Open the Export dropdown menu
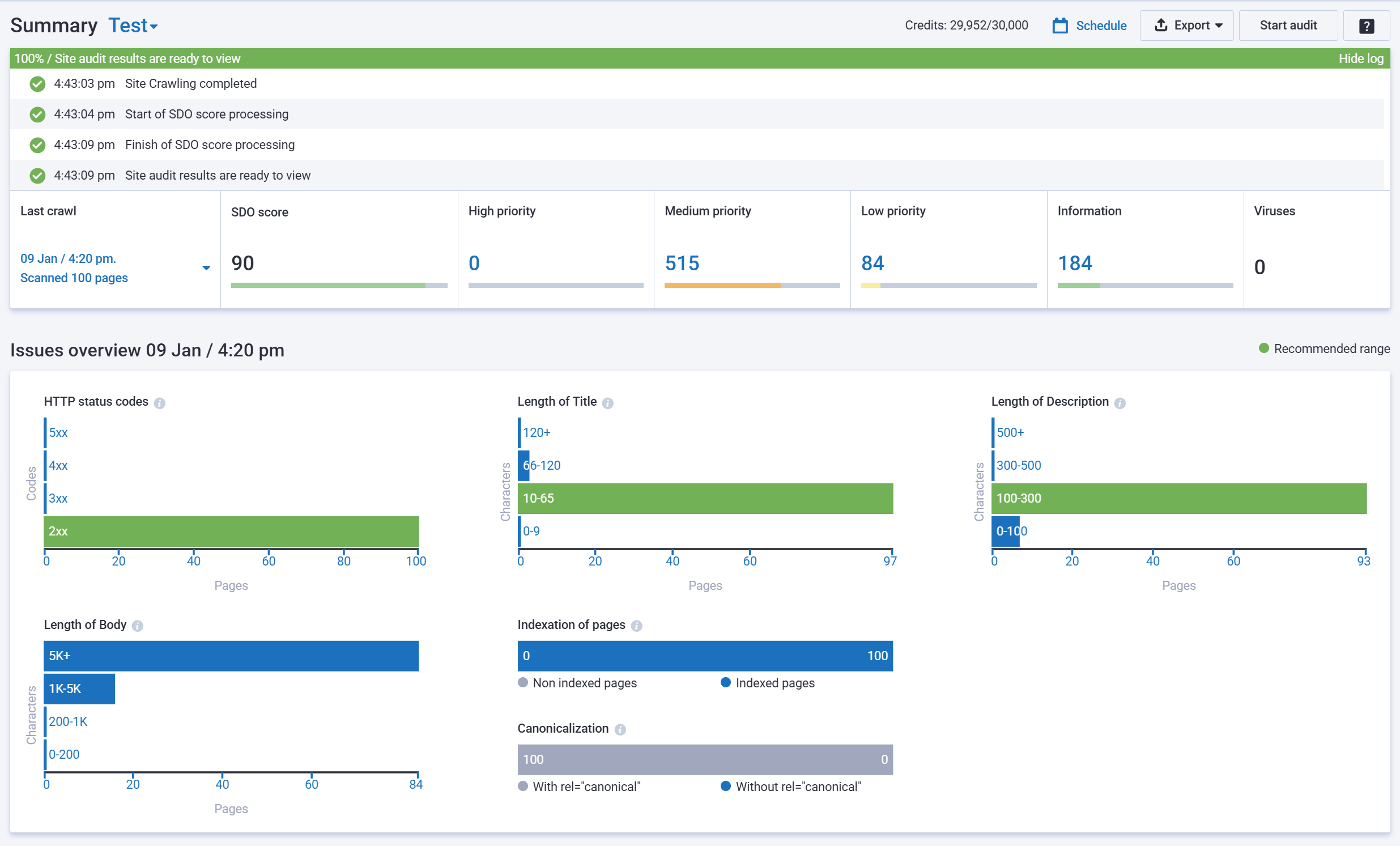This screenshot has height=846, width=1400. coord(1186,25)
